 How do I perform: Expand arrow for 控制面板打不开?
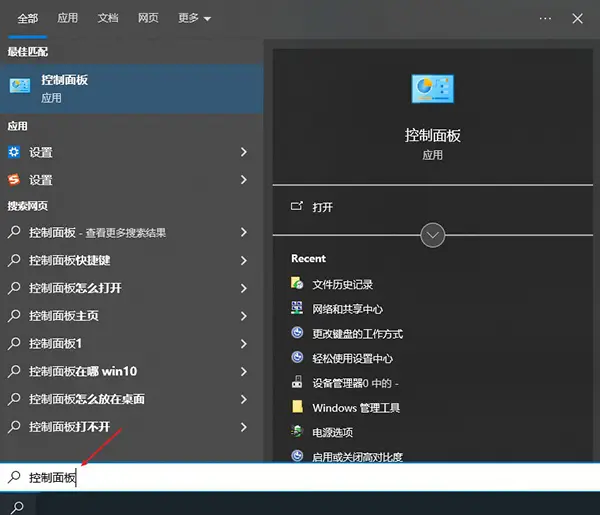click(x=244, y=427)
